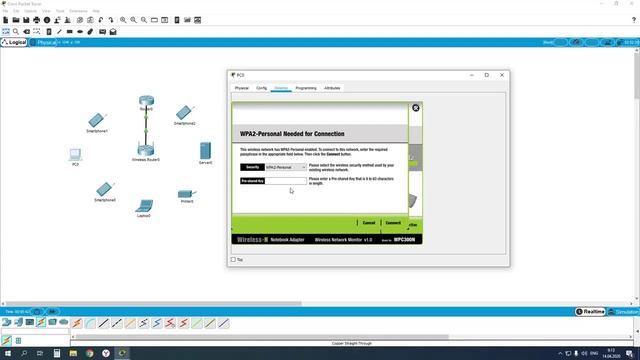This screenshot has width=640, height=360.
Task: Click the Add Complex PDU open envelope icon
Action: click(113, 31)
